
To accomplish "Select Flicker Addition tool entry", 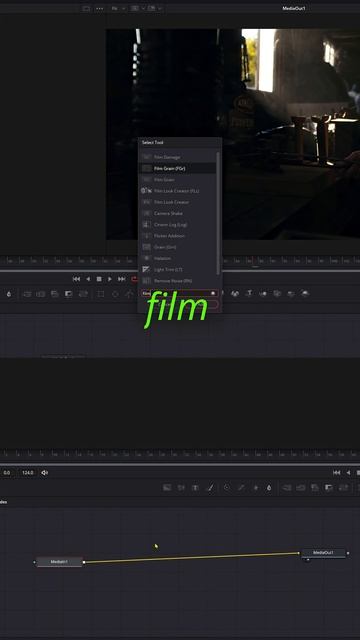I will click(178, 236).
